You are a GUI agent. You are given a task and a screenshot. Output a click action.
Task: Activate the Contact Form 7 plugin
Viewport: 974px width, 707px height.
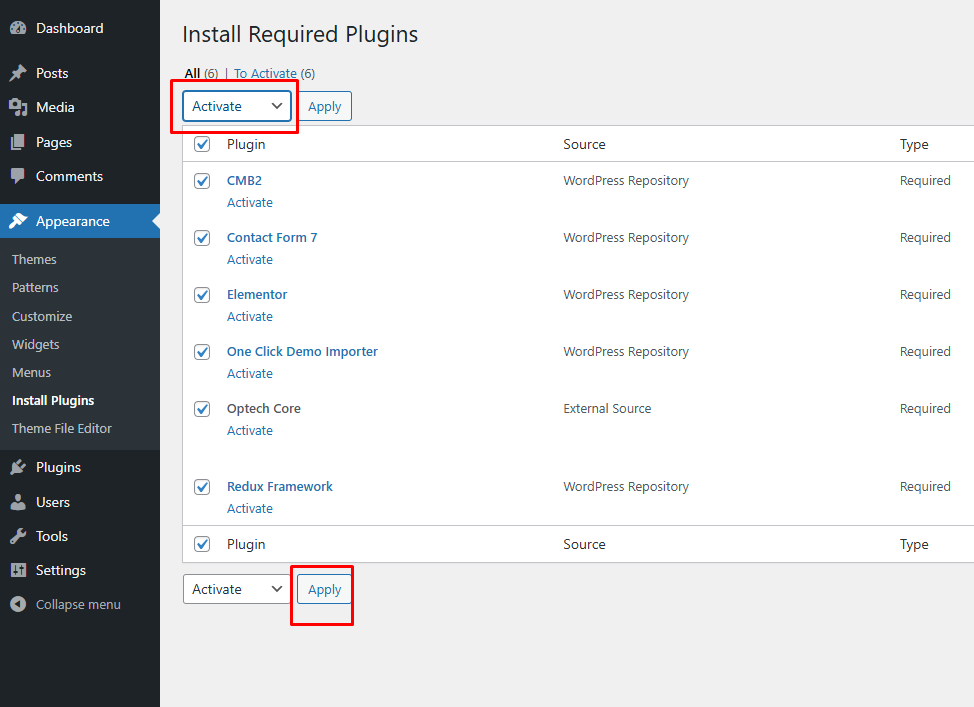250,259
